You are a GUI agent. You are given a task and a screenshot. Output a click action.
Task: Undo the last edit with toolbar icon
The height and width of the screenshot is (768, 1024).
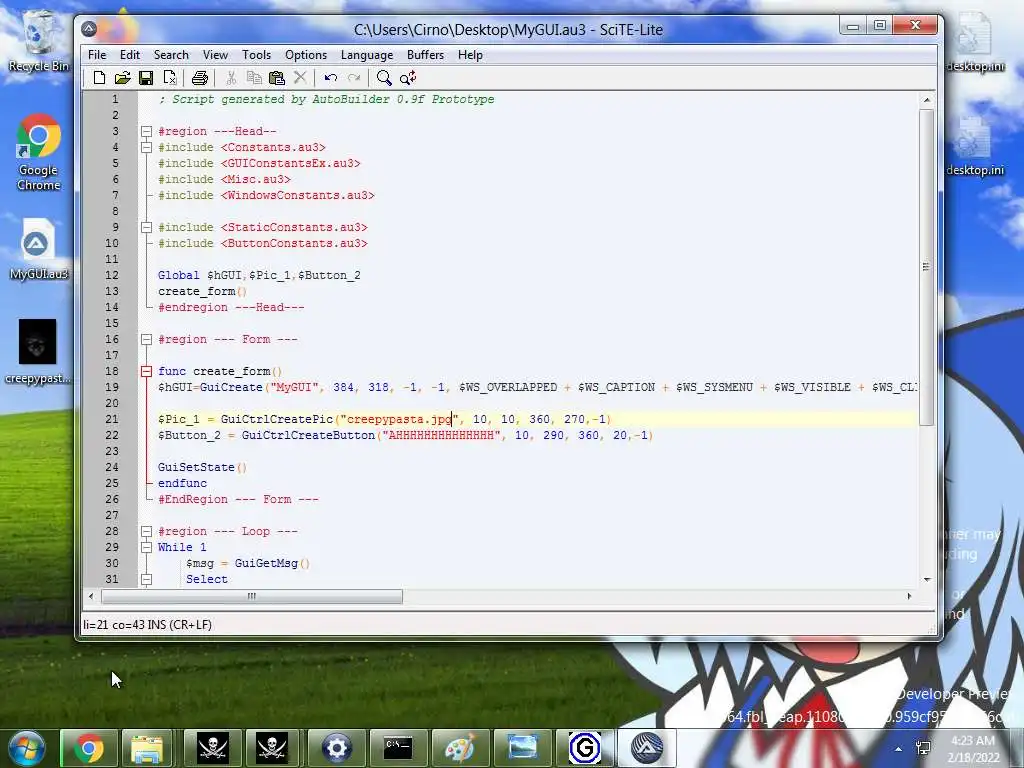tap(330, 78)
